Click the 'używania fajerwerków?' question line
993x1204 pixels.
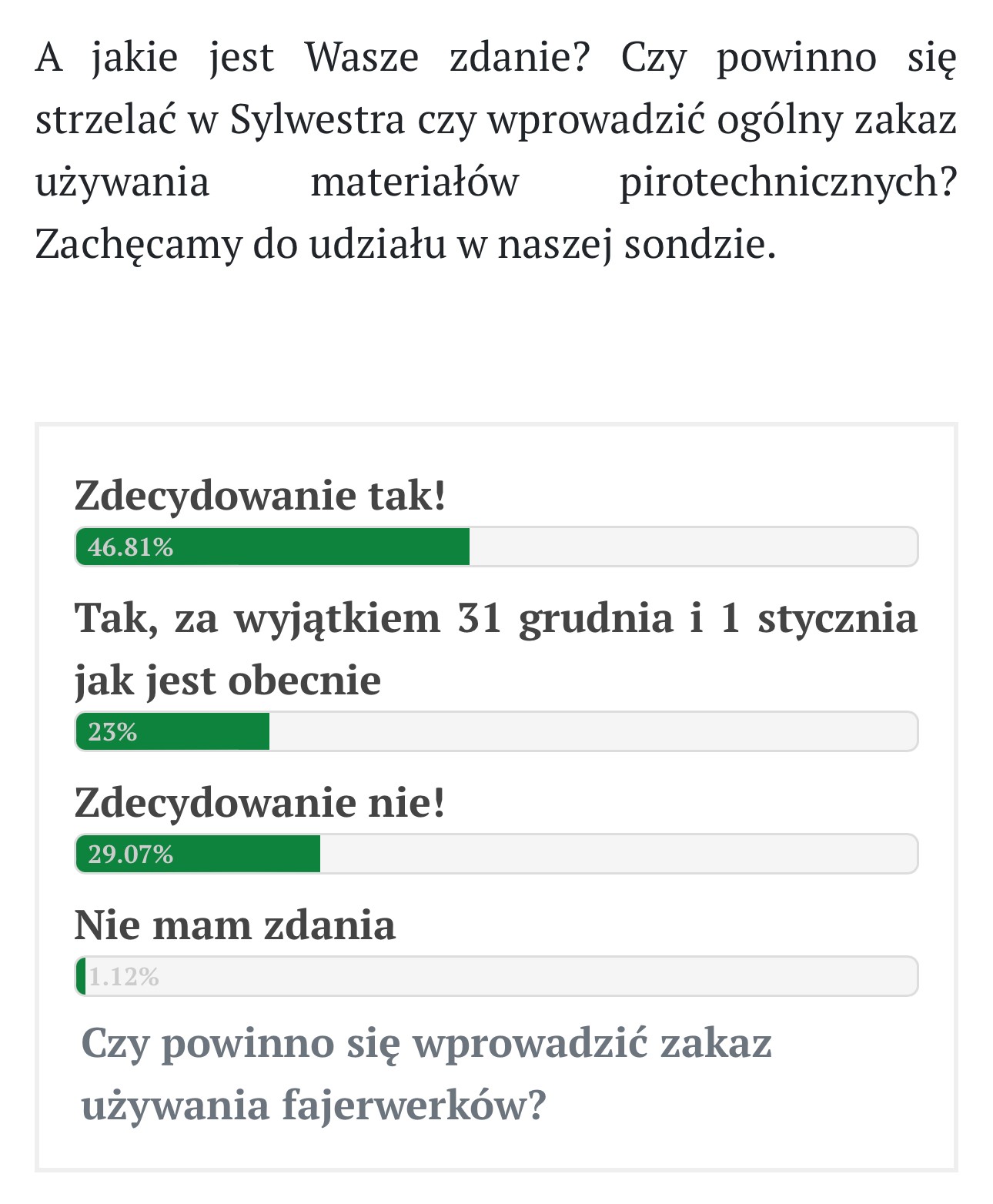click(x=314, y=1106)
